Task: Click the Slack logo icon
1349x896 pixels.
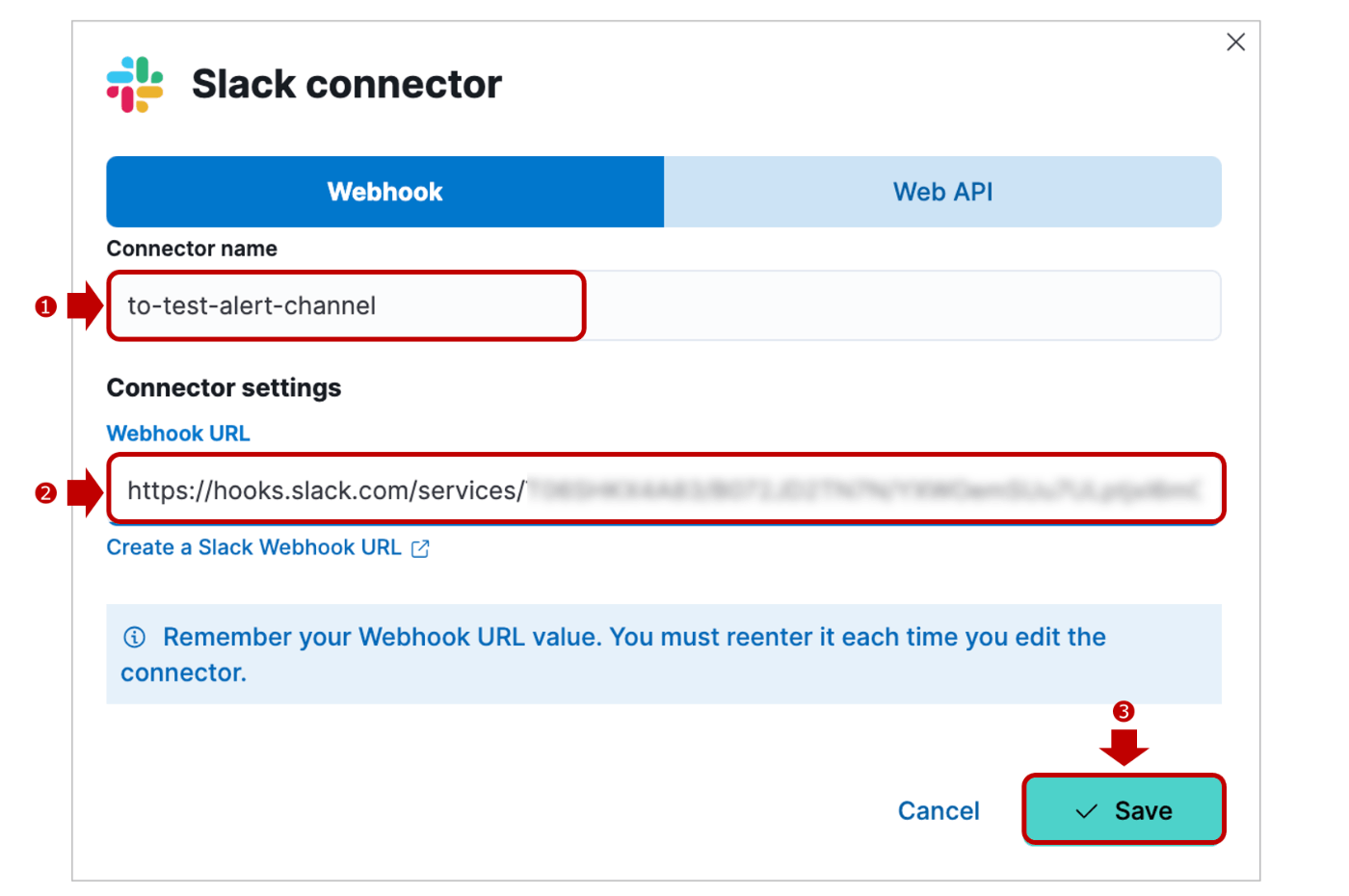Action: (x=135, y=84)
